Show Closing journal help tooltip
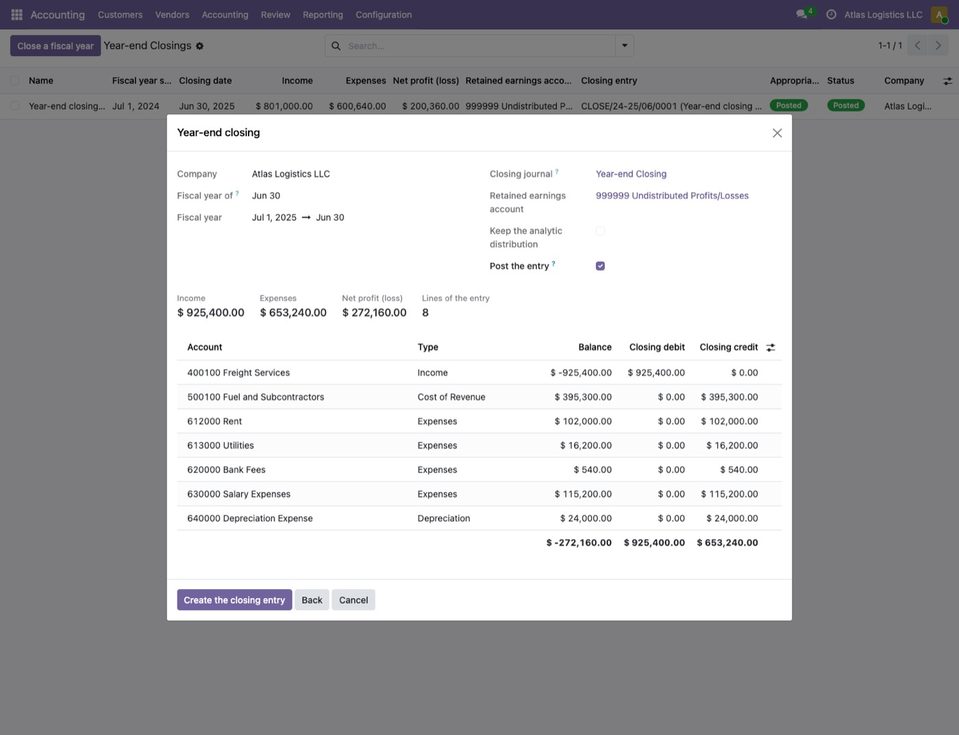 tap(557, 172)
